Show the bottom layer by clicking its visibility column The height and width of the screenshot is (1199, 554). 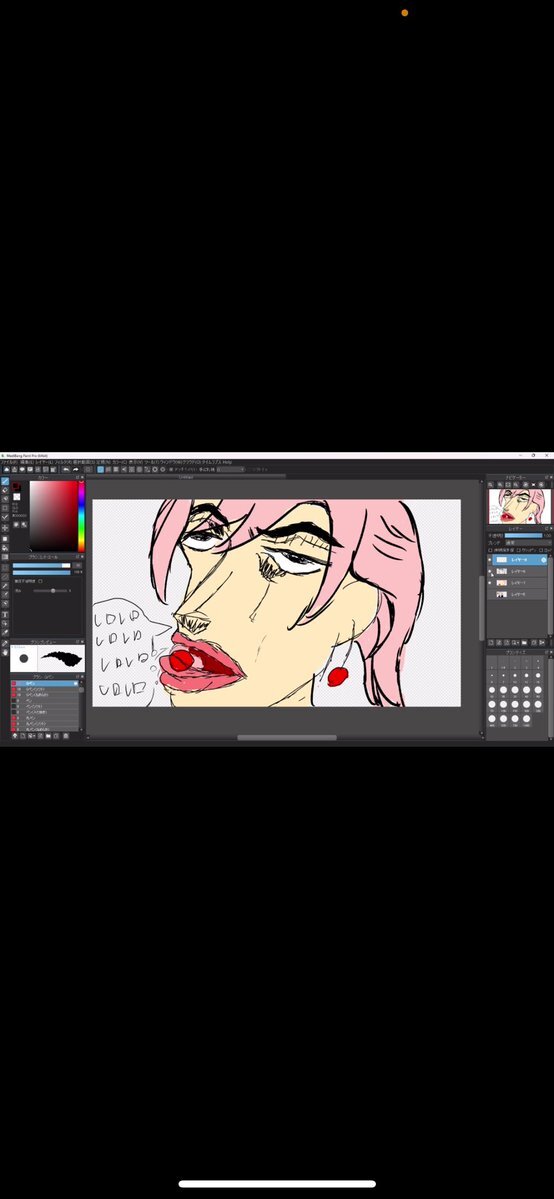(x=490, y=594)
